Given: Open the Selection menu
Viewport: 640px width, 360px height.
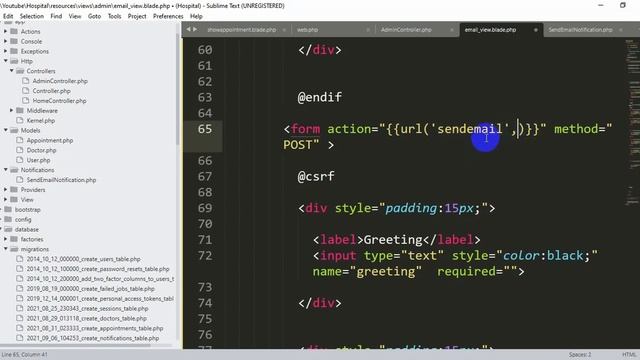Looking at the screenshot, I should pos(31,16).
